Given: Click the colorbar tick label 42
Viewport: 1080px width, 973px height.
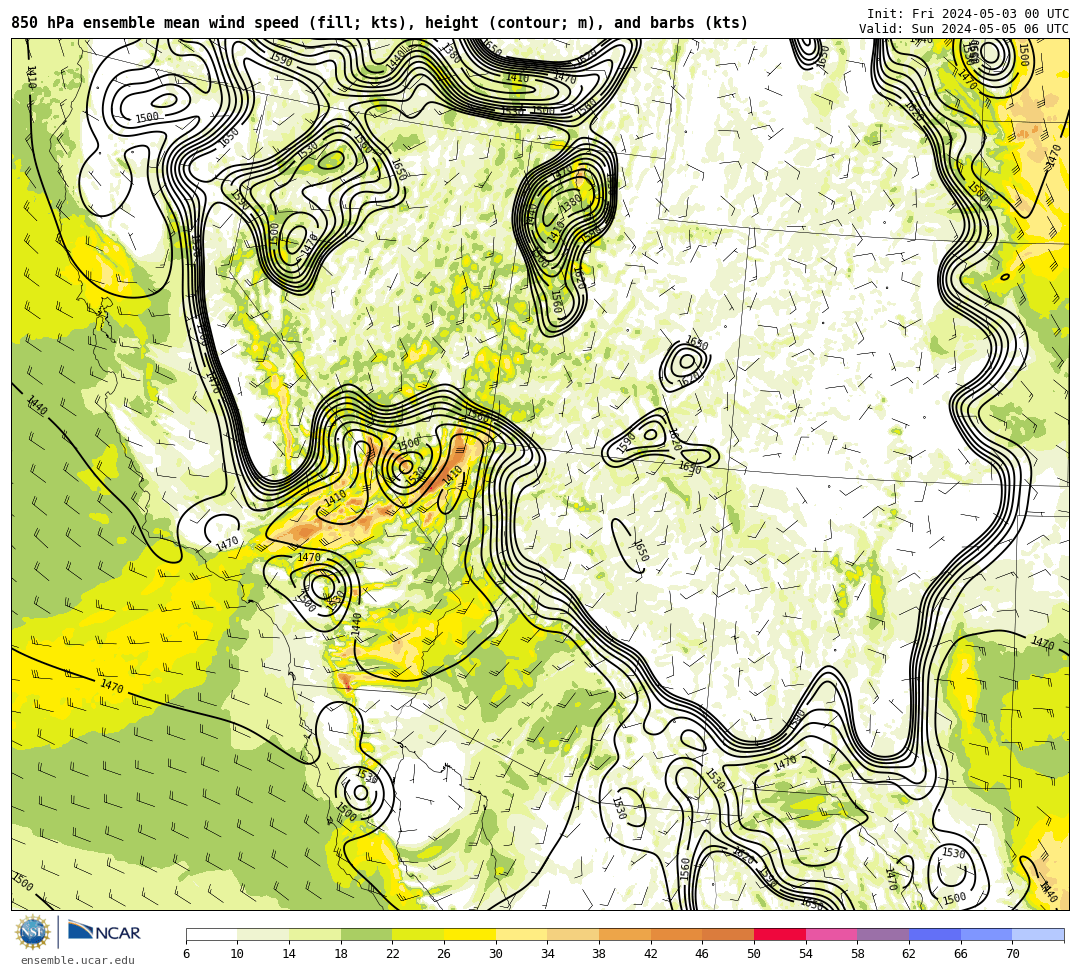Looking at the screenshot, I should [x=651, y=954].
